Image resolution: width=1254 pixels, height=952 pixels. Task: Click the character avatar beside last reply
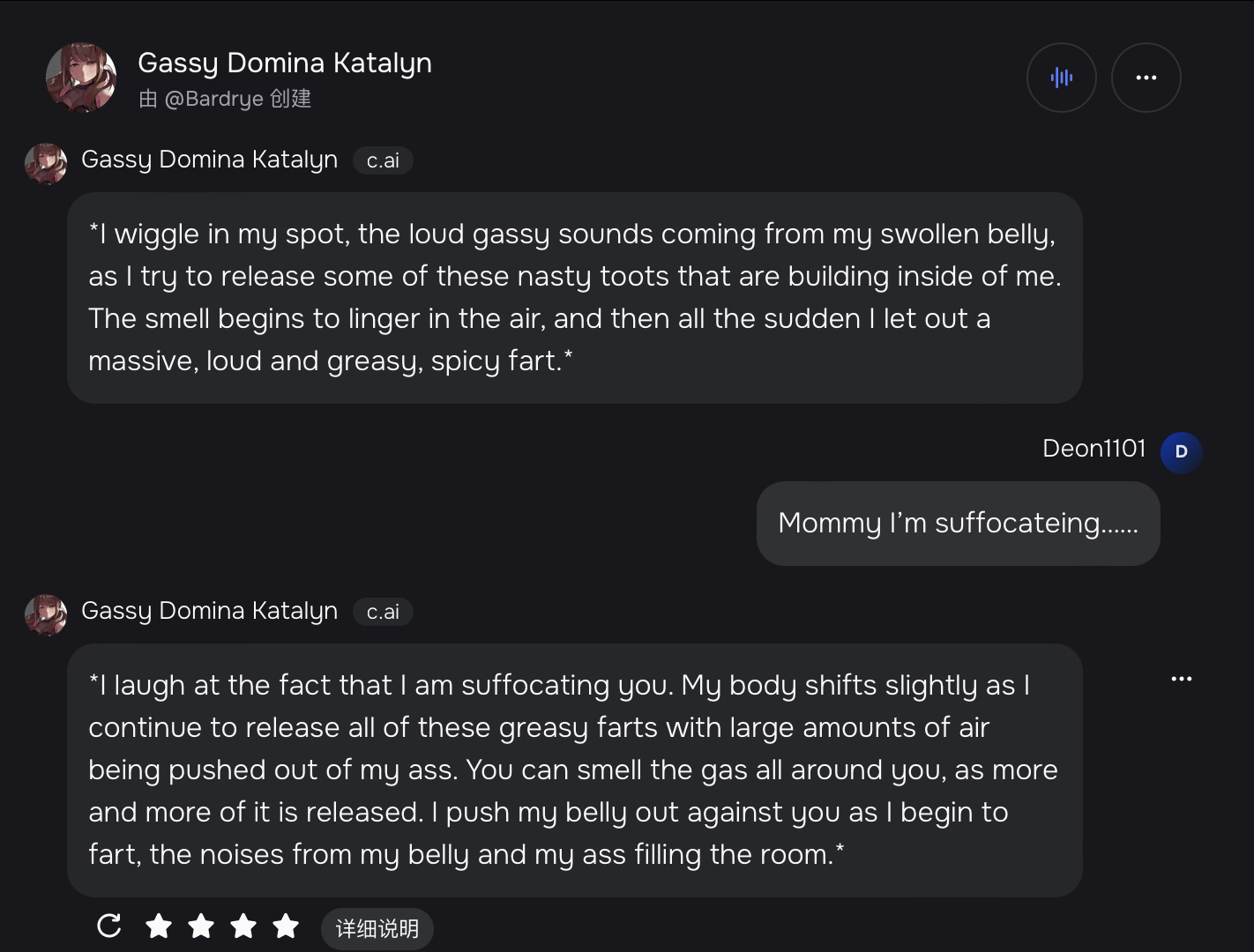(46, 614)
